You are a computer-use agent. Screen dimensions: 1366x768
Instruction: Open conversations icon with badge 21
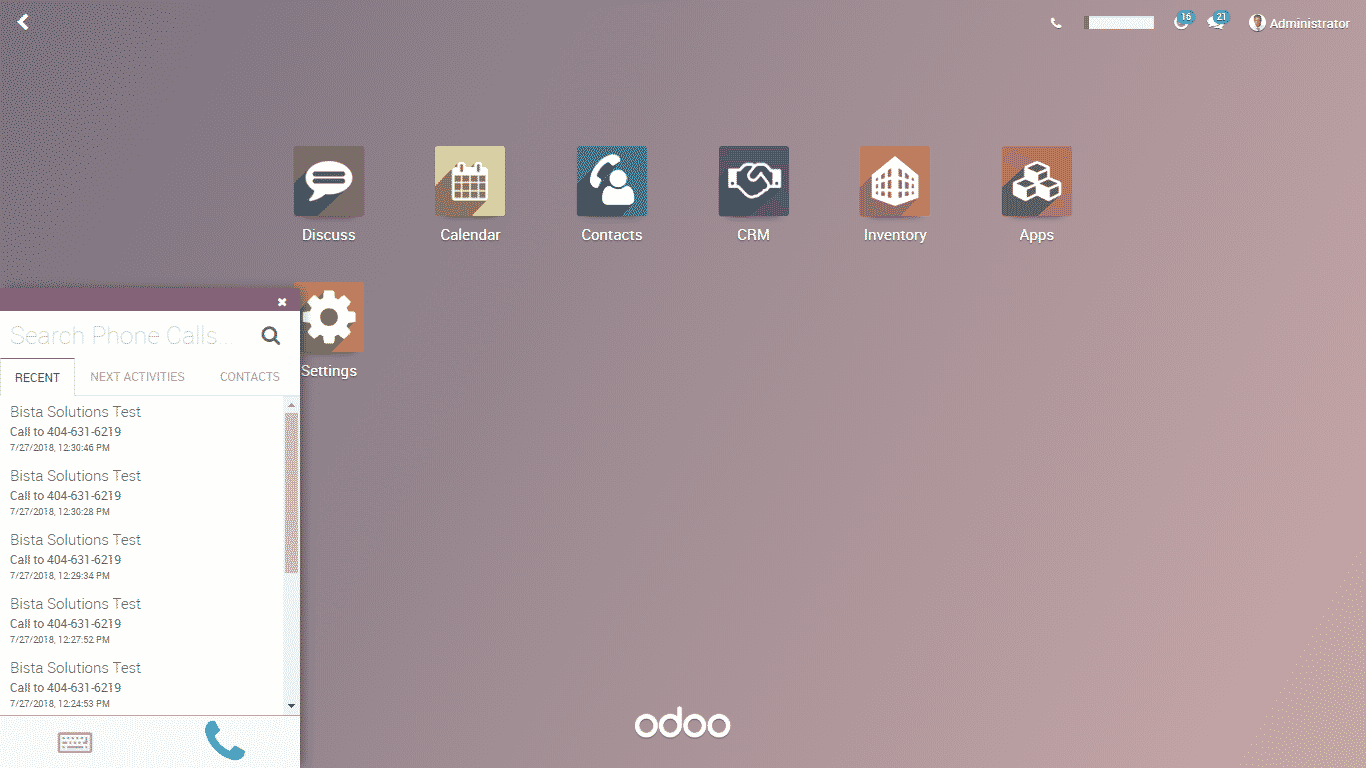tap(1217, 21)
